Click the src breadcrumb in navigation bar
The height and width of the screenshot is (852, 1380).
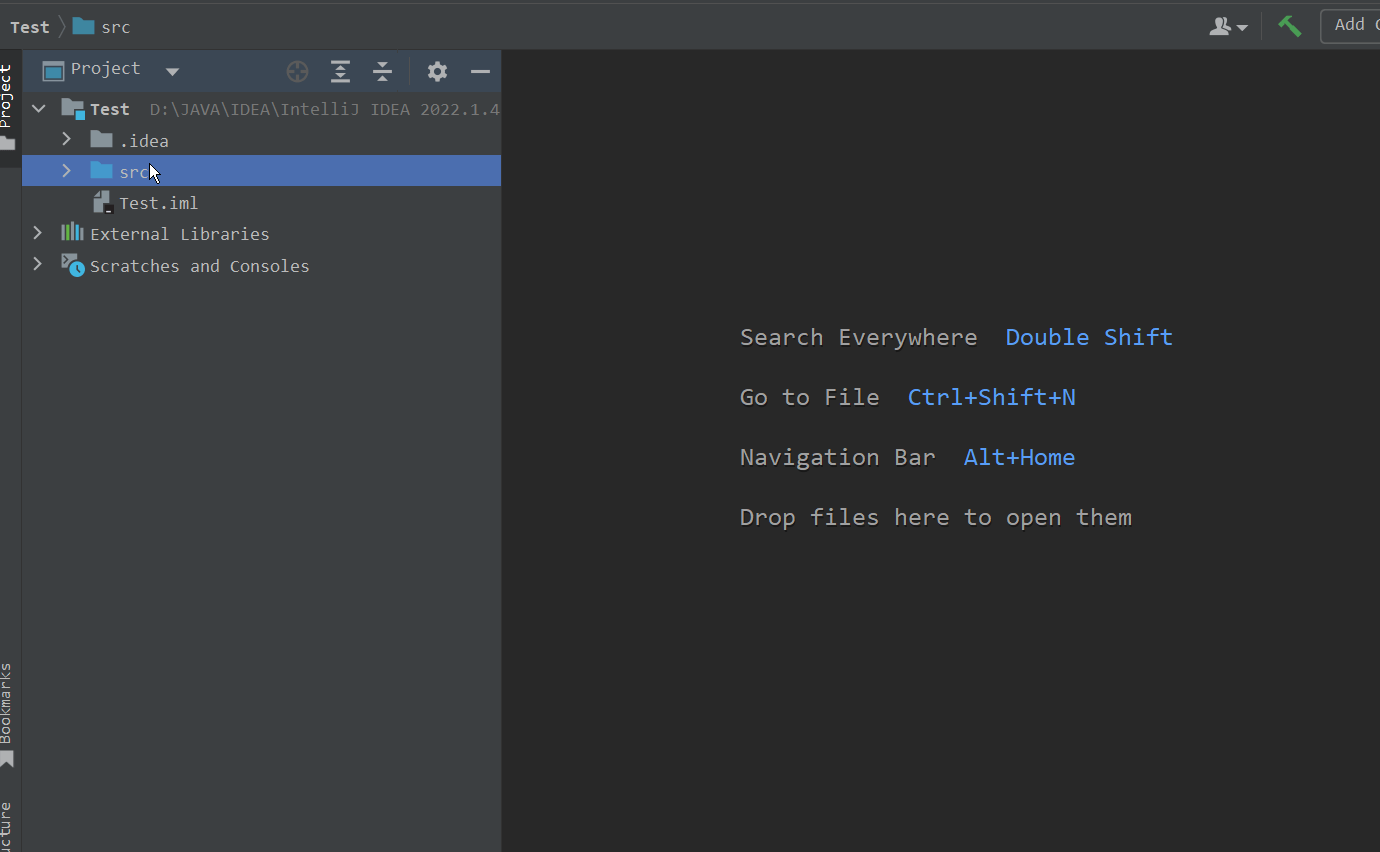pyautogui.click(x=102, y=27)
